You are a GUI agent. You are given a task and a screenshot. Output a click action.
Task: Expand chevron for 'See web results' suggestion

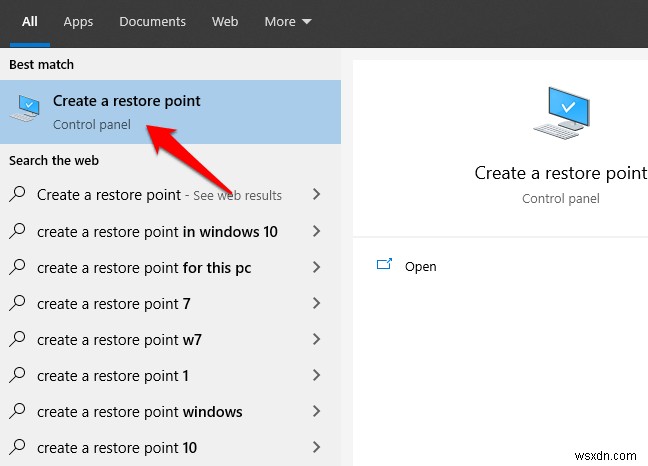click(317, 194)
